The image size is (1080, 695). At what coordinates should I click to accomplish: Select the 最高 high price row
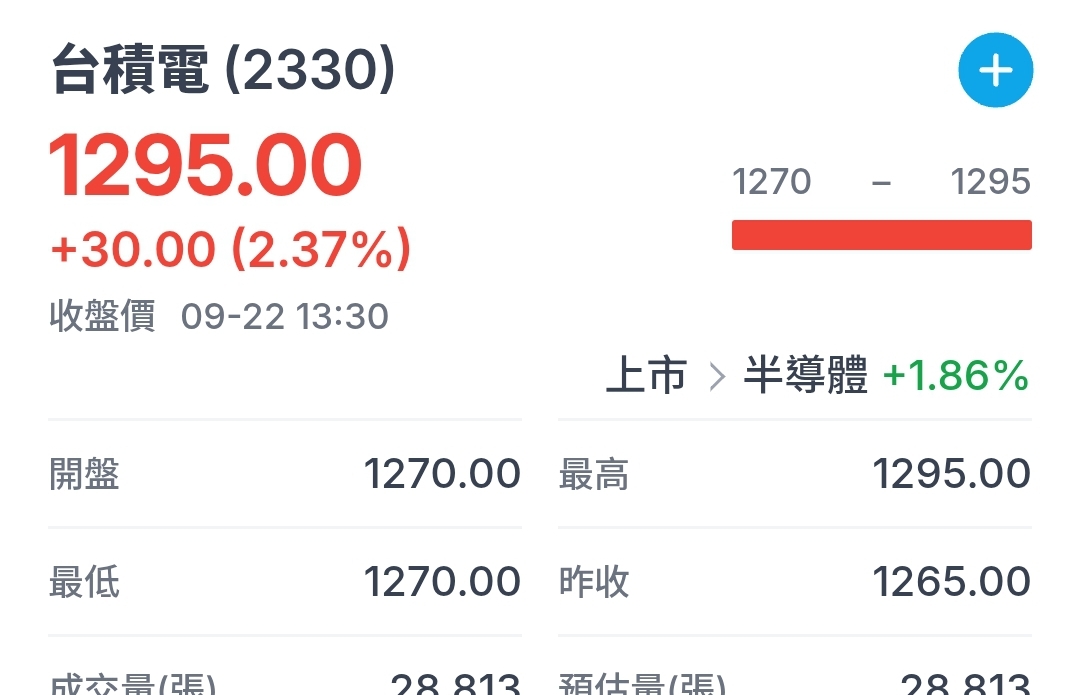794,474
